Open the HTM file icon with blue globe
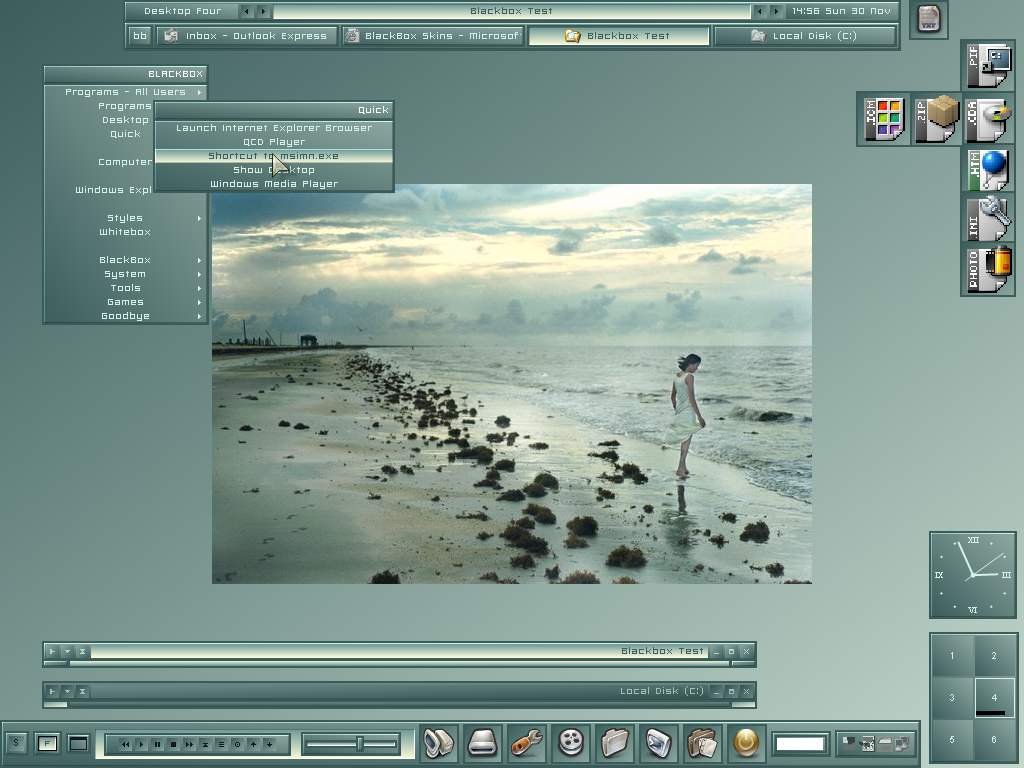Screen dimensions: 1024x768 (988, 170)
